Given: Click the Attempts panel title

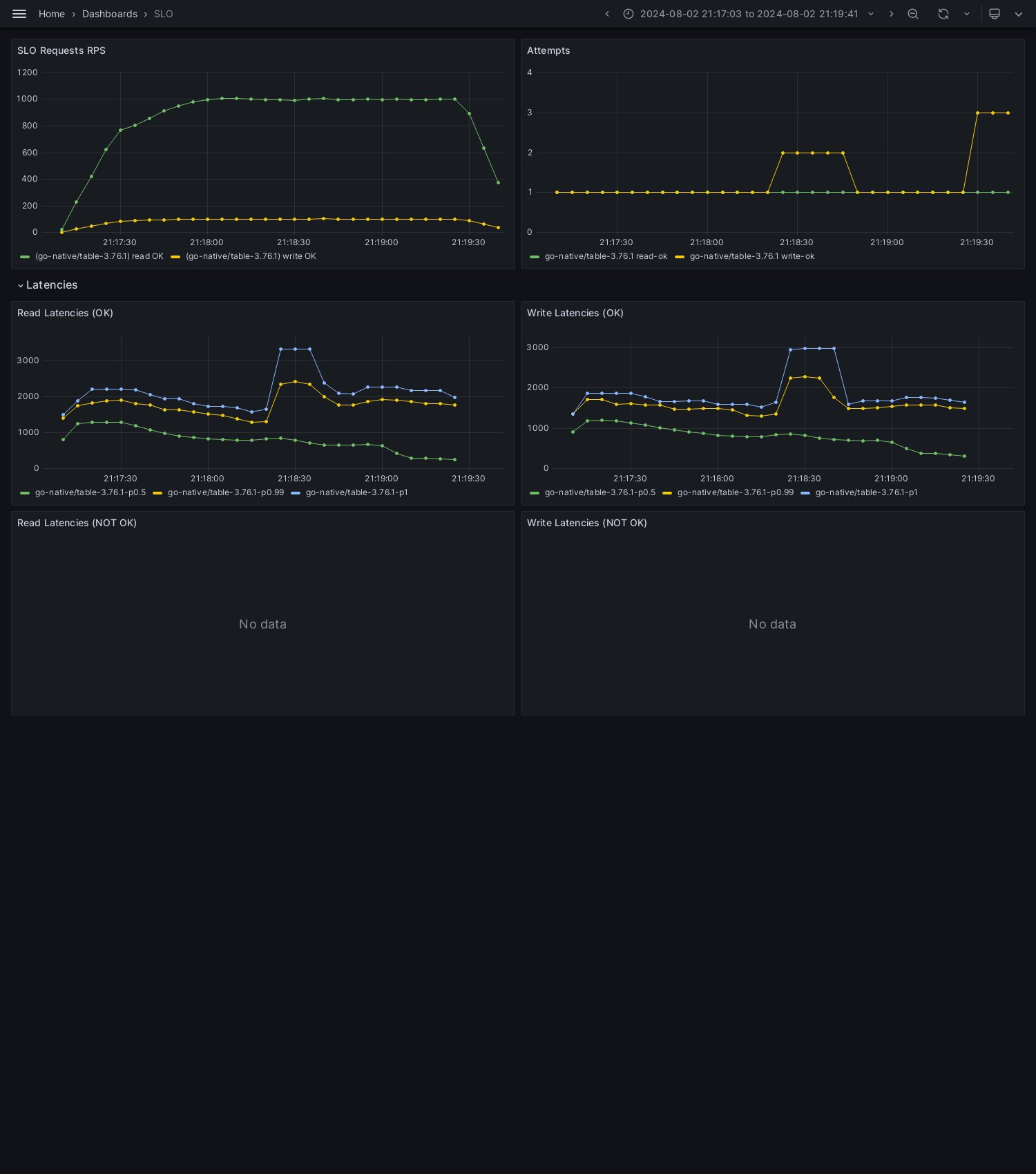Looking at the screenshot, I should [x=548, y=50].
